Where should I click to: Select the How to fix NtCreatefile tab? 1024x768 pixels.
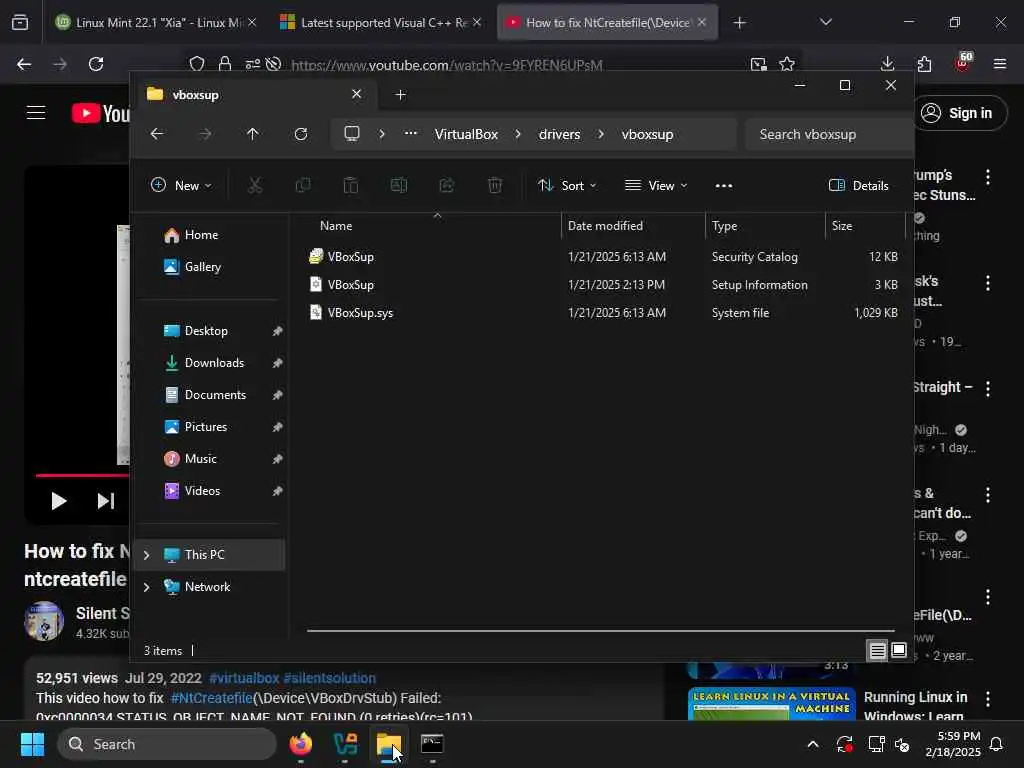(x=607, y=22)
